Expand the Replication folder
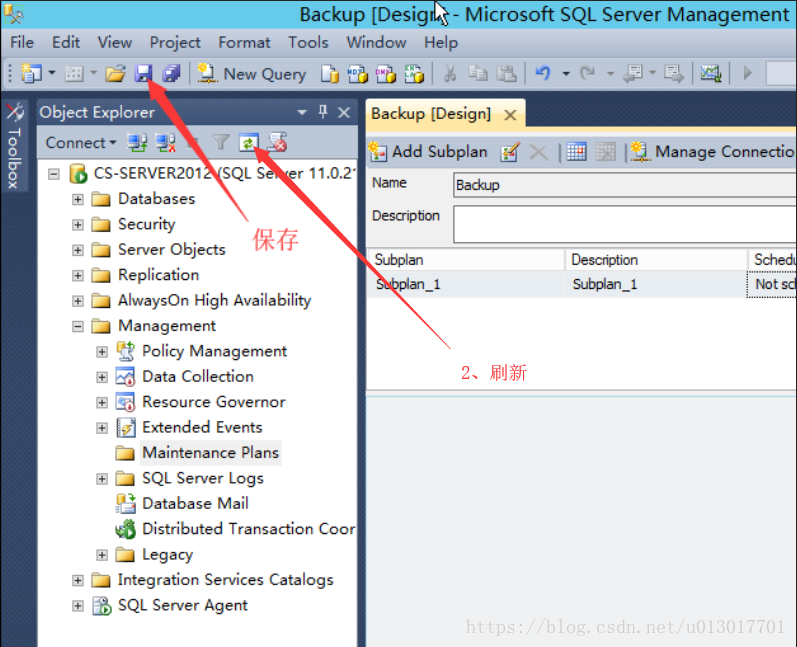The width and height of the screenshot is (797, 647). click(x=78, y=275)
